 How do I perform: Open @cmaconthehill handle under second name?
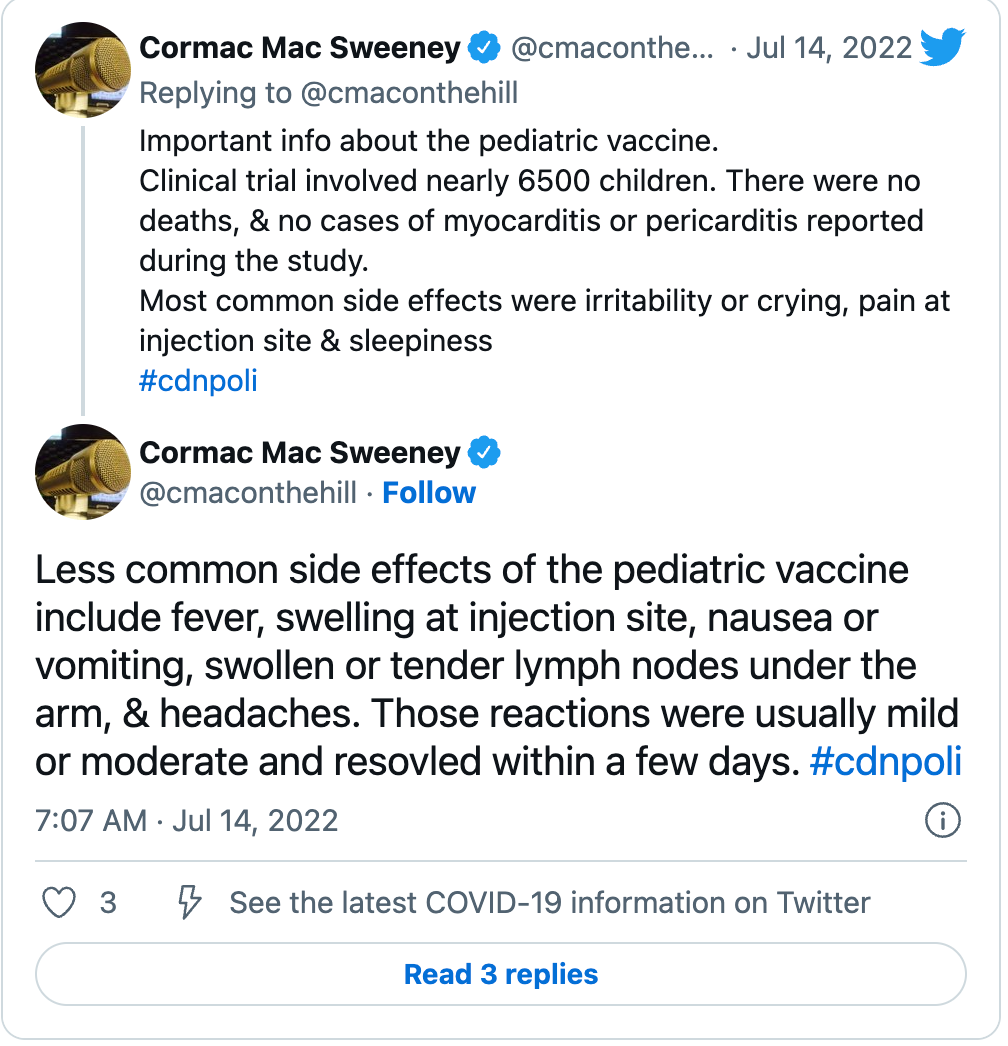[248, 493]
